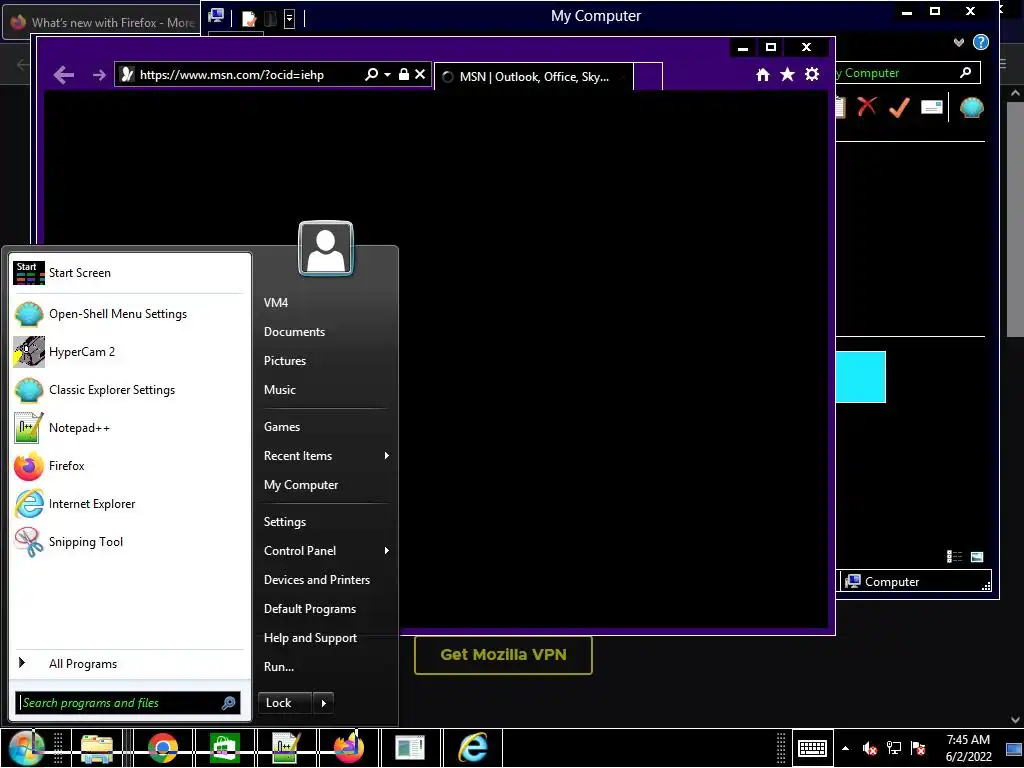Open the address bar search dropdown arrow
Screen dimensions: 1024x768
coord(387,74)
